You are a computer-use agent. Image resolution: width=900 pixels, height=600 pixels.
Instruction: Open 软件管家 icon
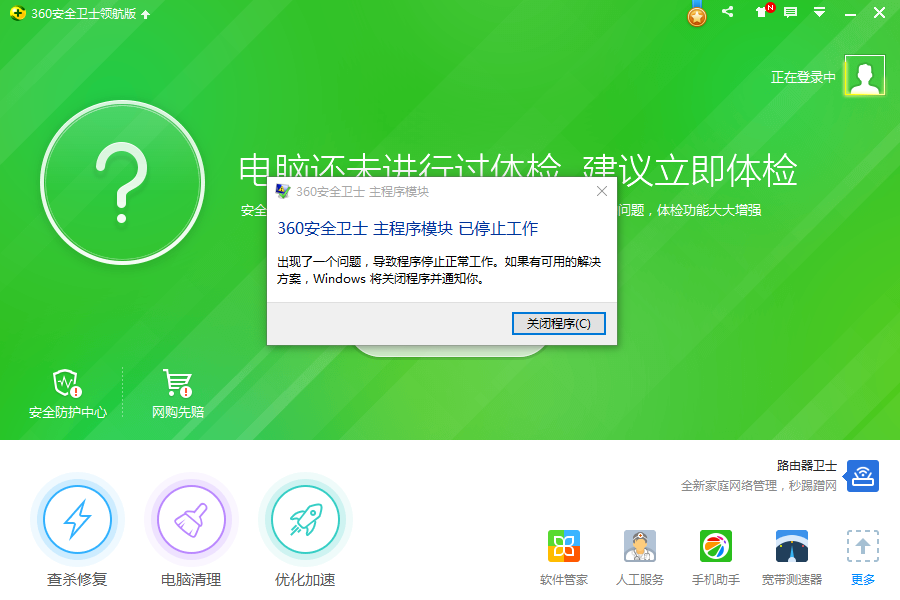(564, 546)
